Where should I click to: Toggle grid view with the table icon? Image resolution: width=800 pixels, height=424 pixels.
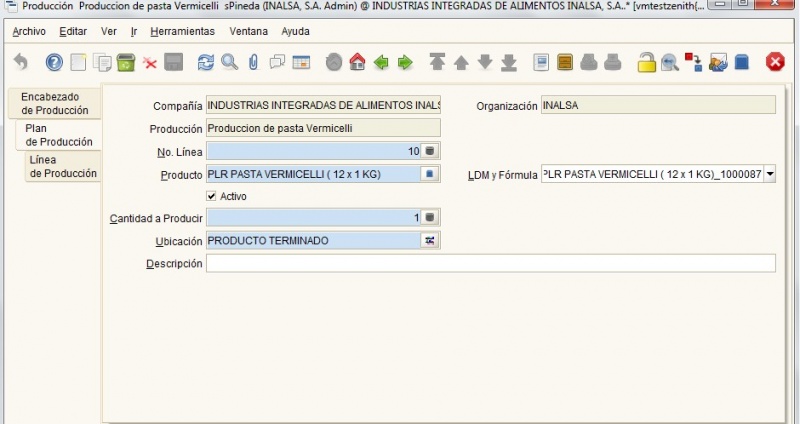point(301,62)
